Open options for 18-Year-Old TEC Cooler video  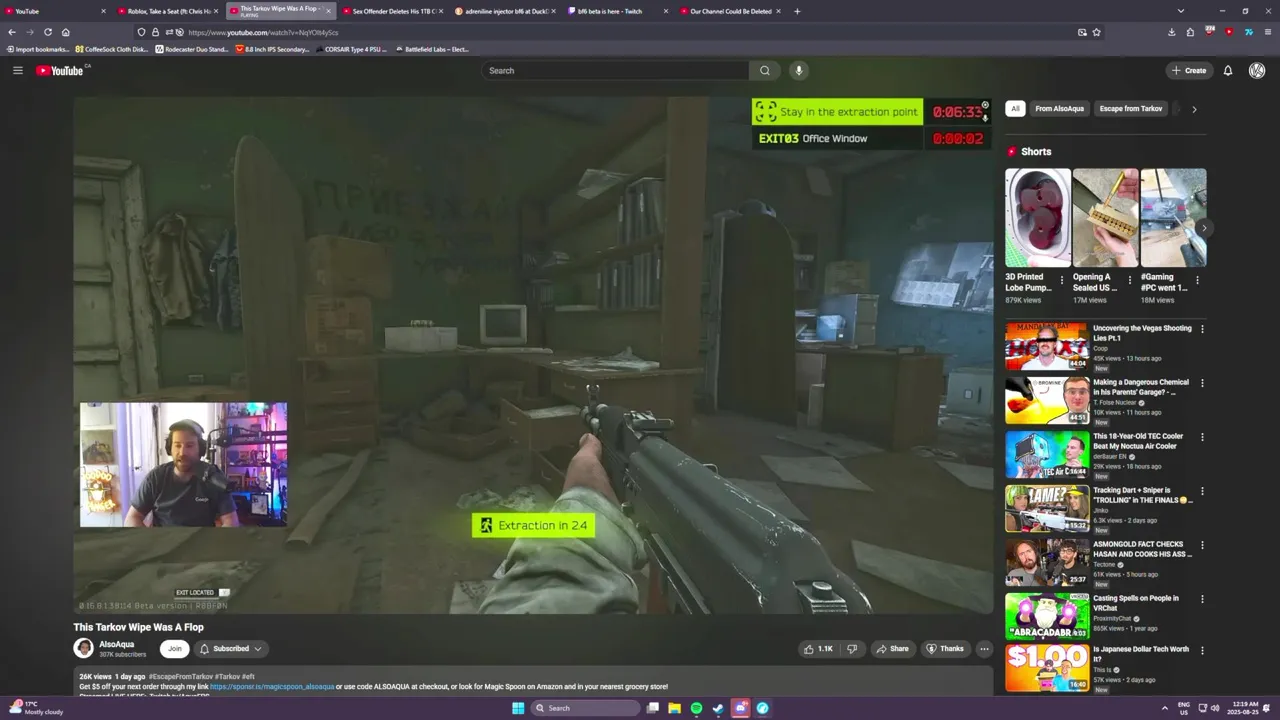(x=1202, y=437)
